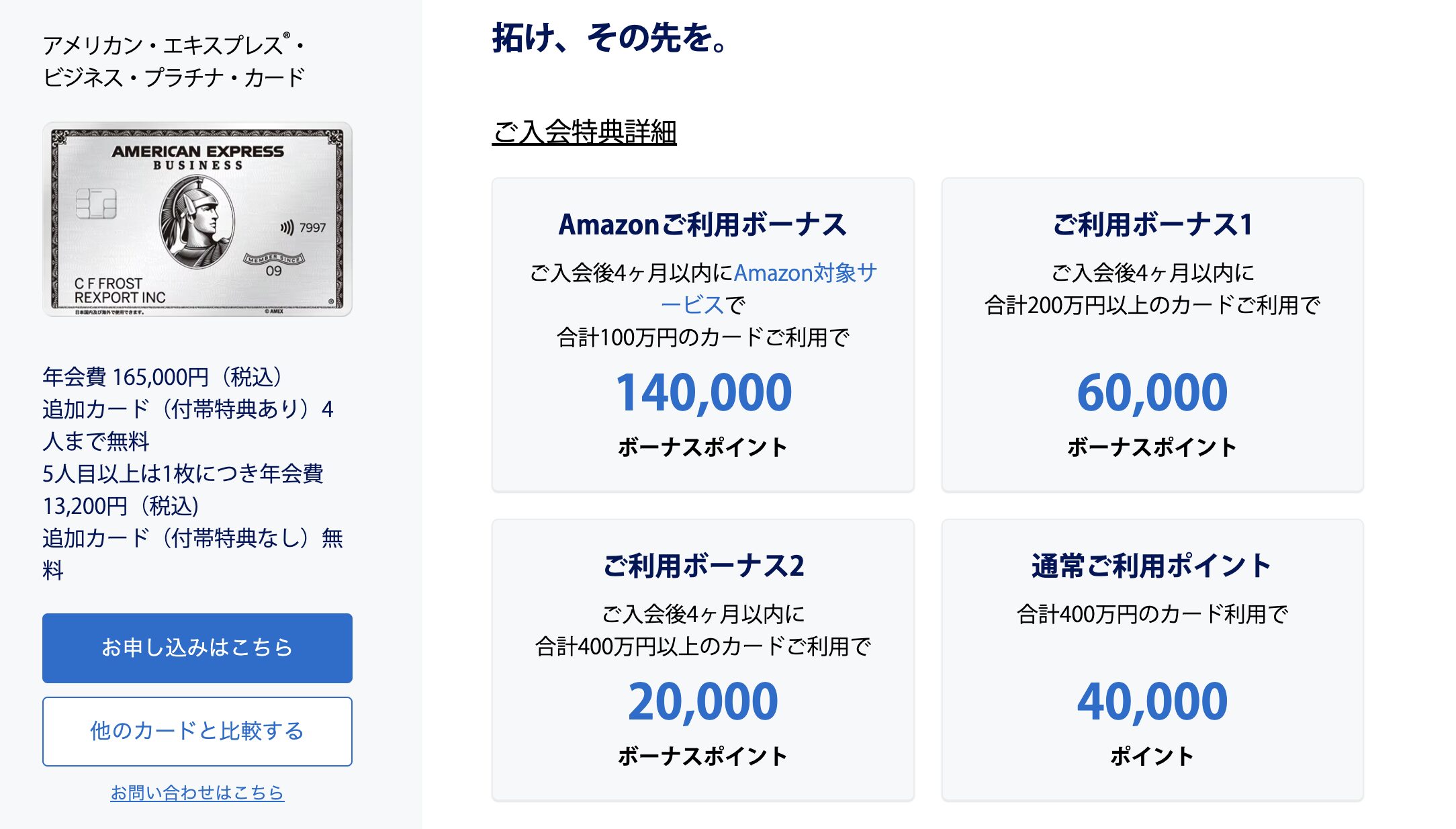Click the 60,000 bonus points figure

[x=1152, y=392]
